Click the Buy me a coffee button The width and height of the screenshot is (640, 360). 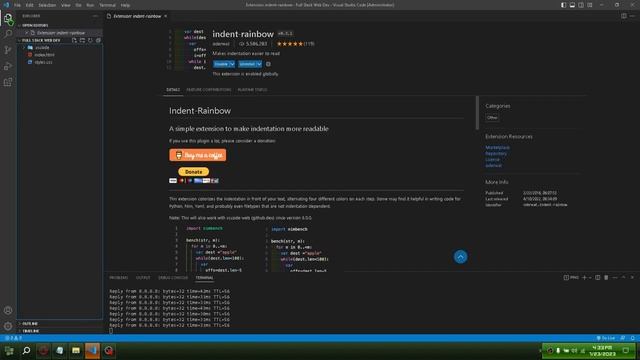pyautogui.click(x=198, y=155)
